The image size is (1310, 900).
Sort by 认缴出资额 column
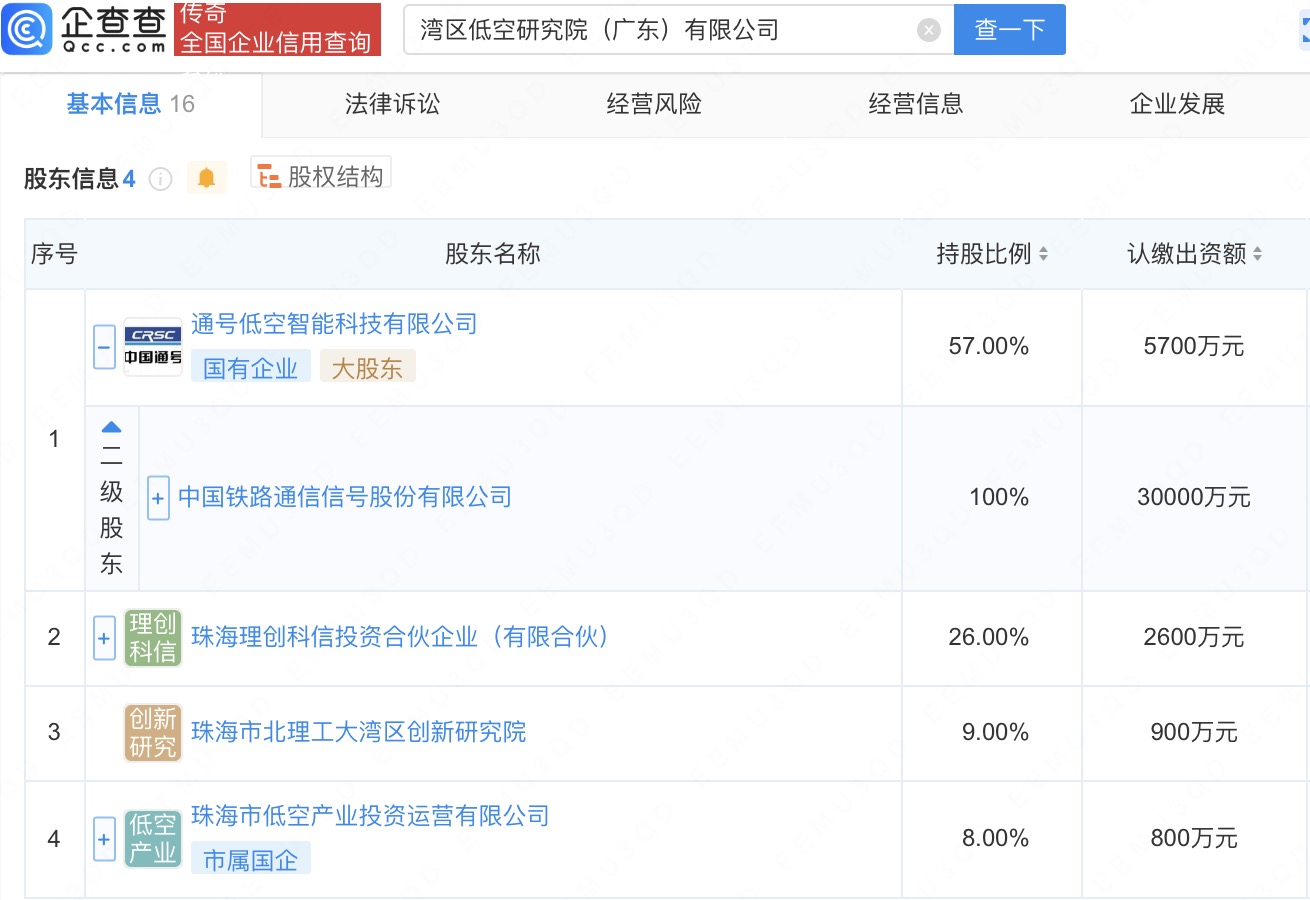(x=1257, y=254)
